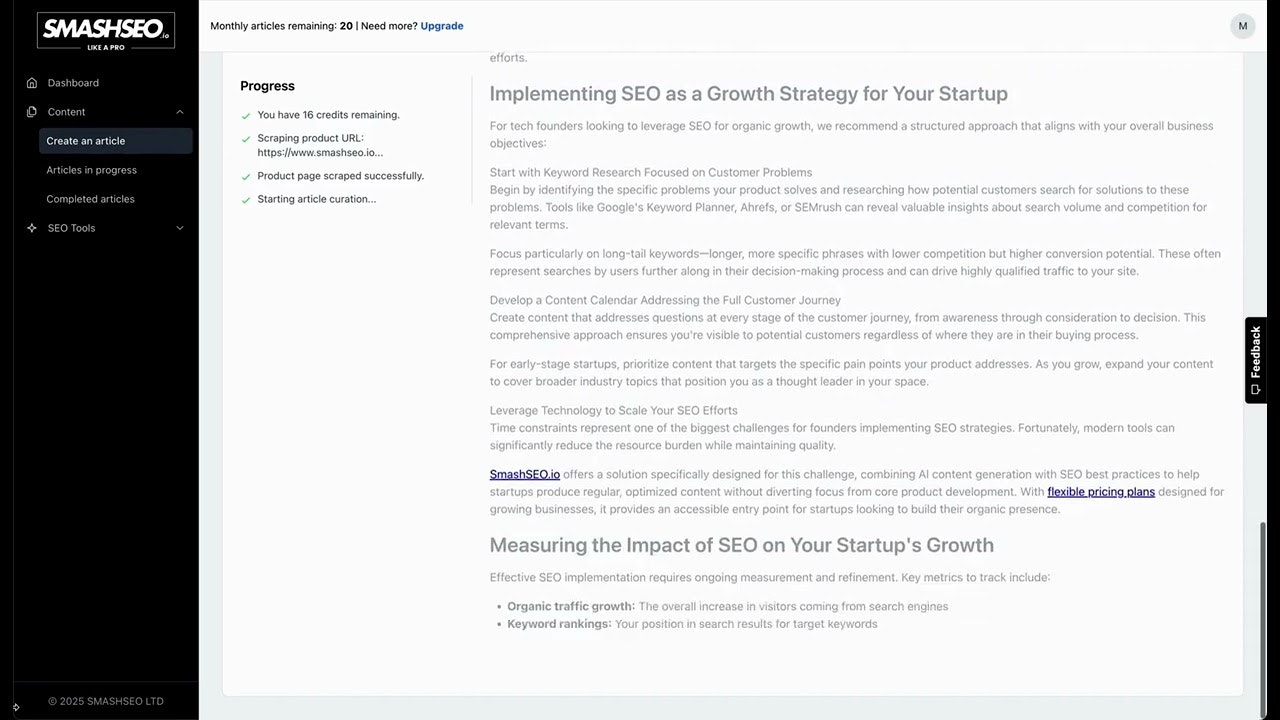This screenshot has width=1280, height=720.
Task: Open Completed articles page
Action: 90,199
